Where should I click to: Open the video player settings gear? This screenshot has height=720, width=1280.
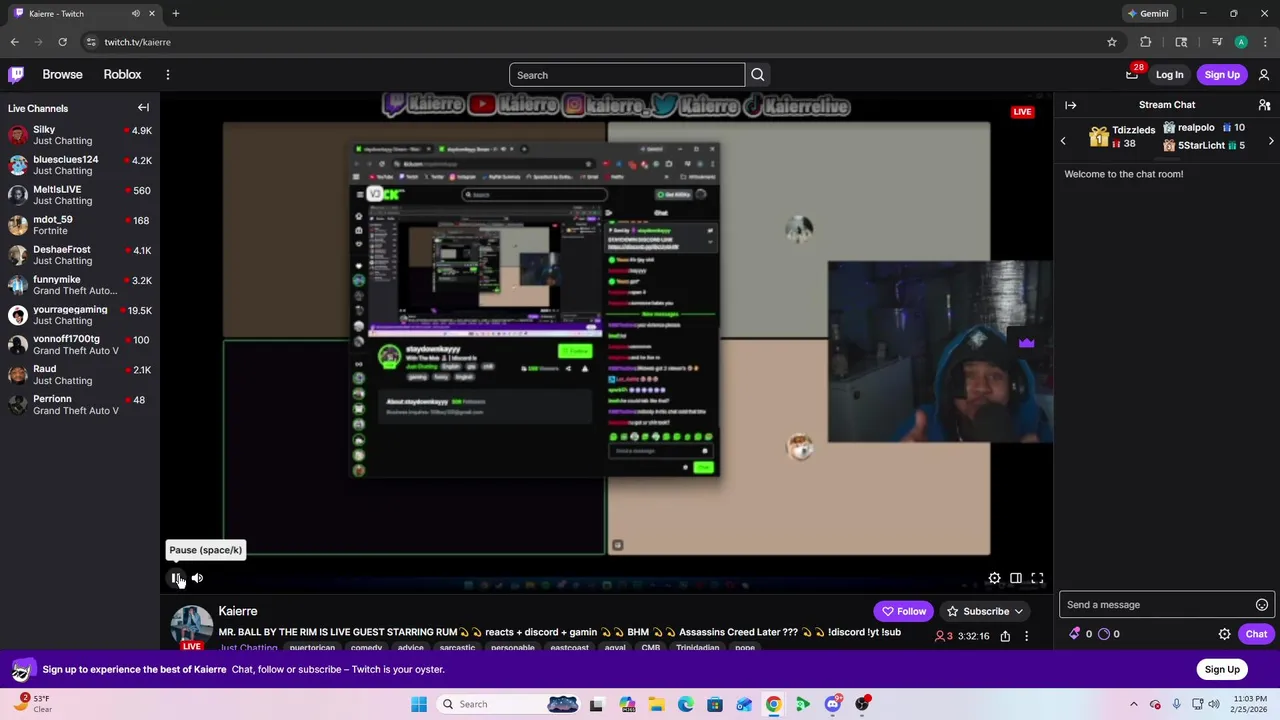click(x=994, y=578)
